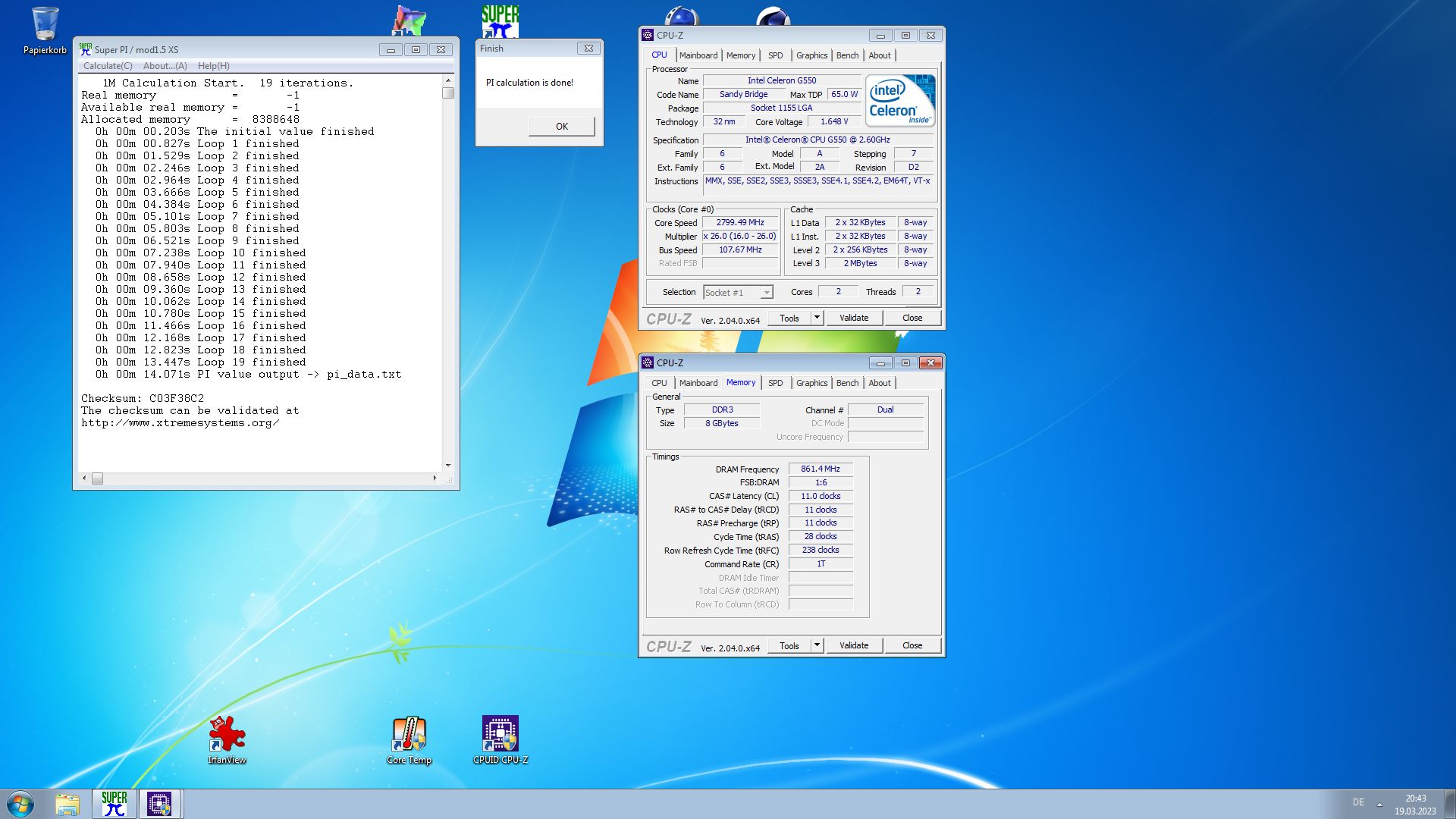Click scroll-up arrow in Super PI log
The width and height of the screenshot is (1456, 819).
click(448, 80)
